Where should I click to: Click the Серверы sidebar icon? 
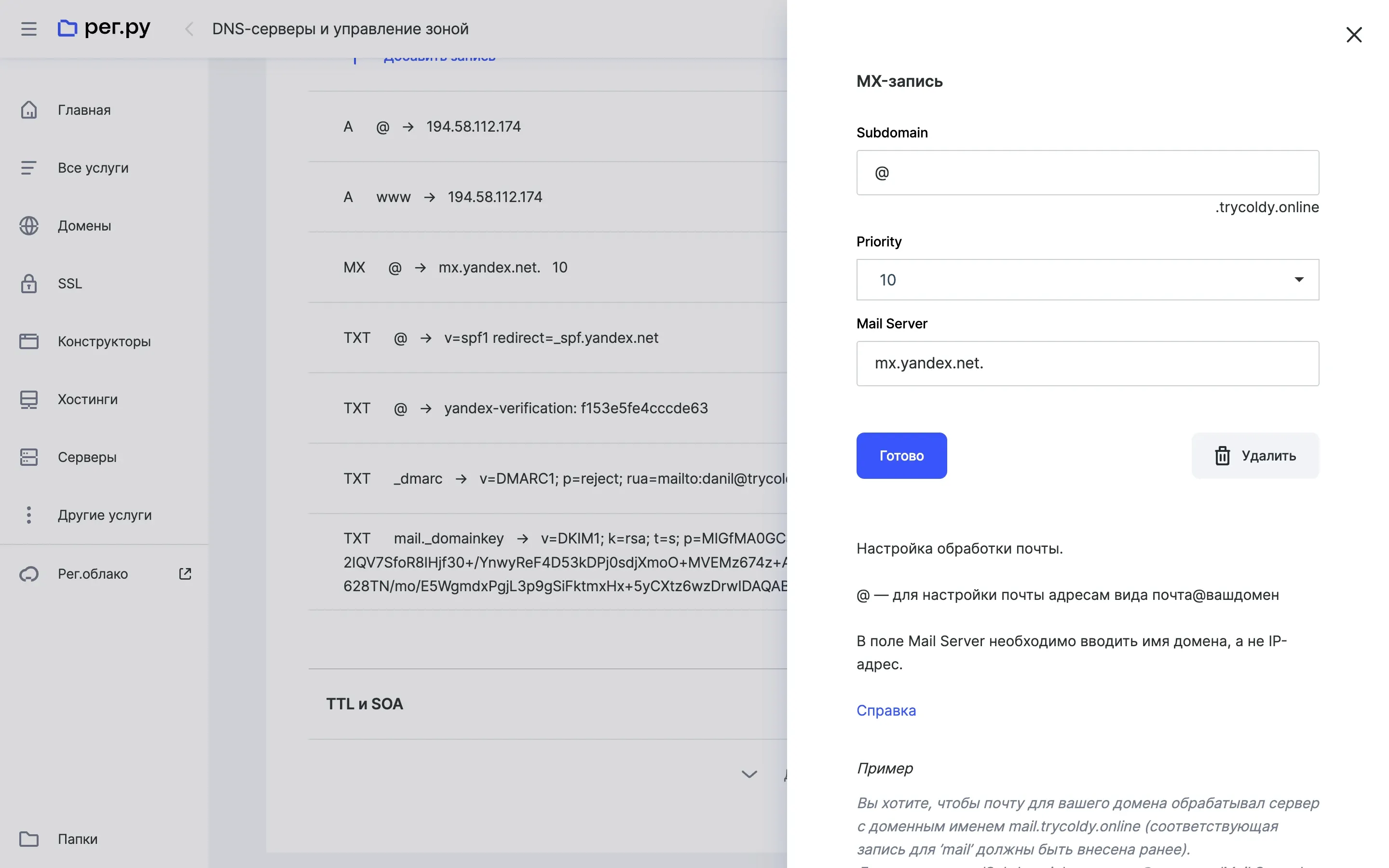point(29,457)
